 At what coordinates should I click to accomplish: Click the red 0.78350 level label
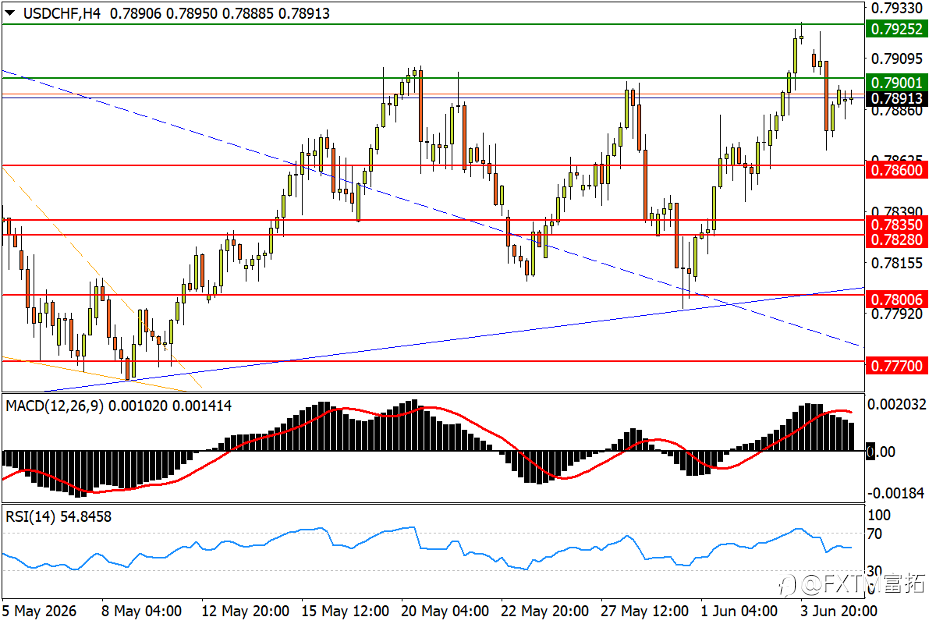[897, 225]
